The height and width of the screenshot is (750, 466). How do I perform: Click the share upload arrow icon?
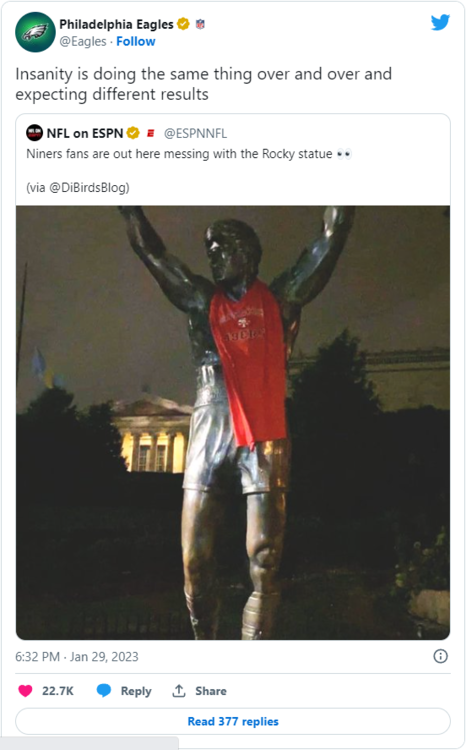[179, 691]
